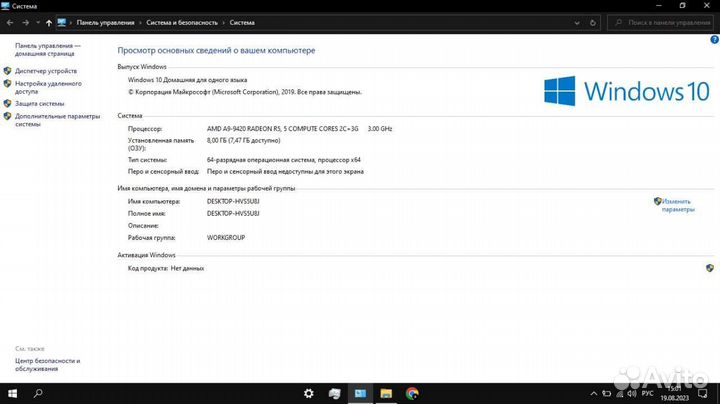Open help via the blue question icon
The image size is (720, 404).
pos(714,39)
